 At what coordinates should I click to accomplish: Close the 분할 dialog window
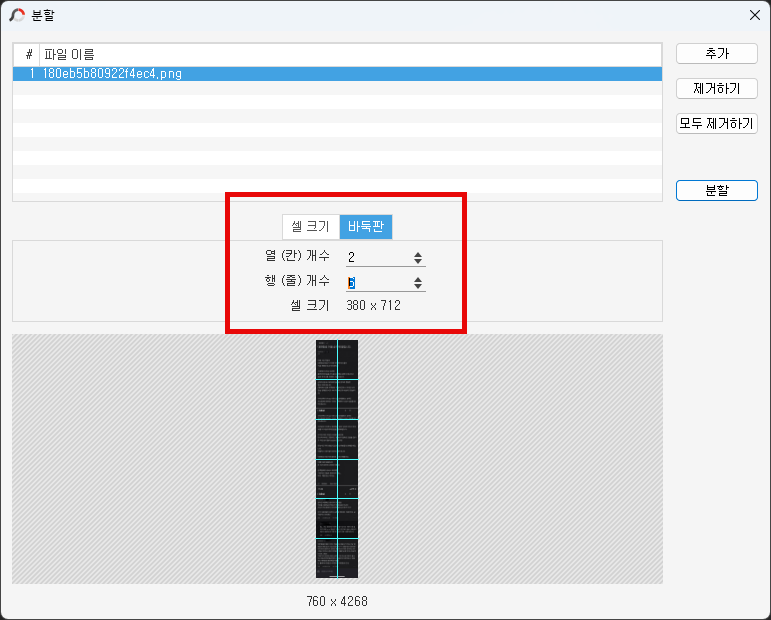point(755,15)
